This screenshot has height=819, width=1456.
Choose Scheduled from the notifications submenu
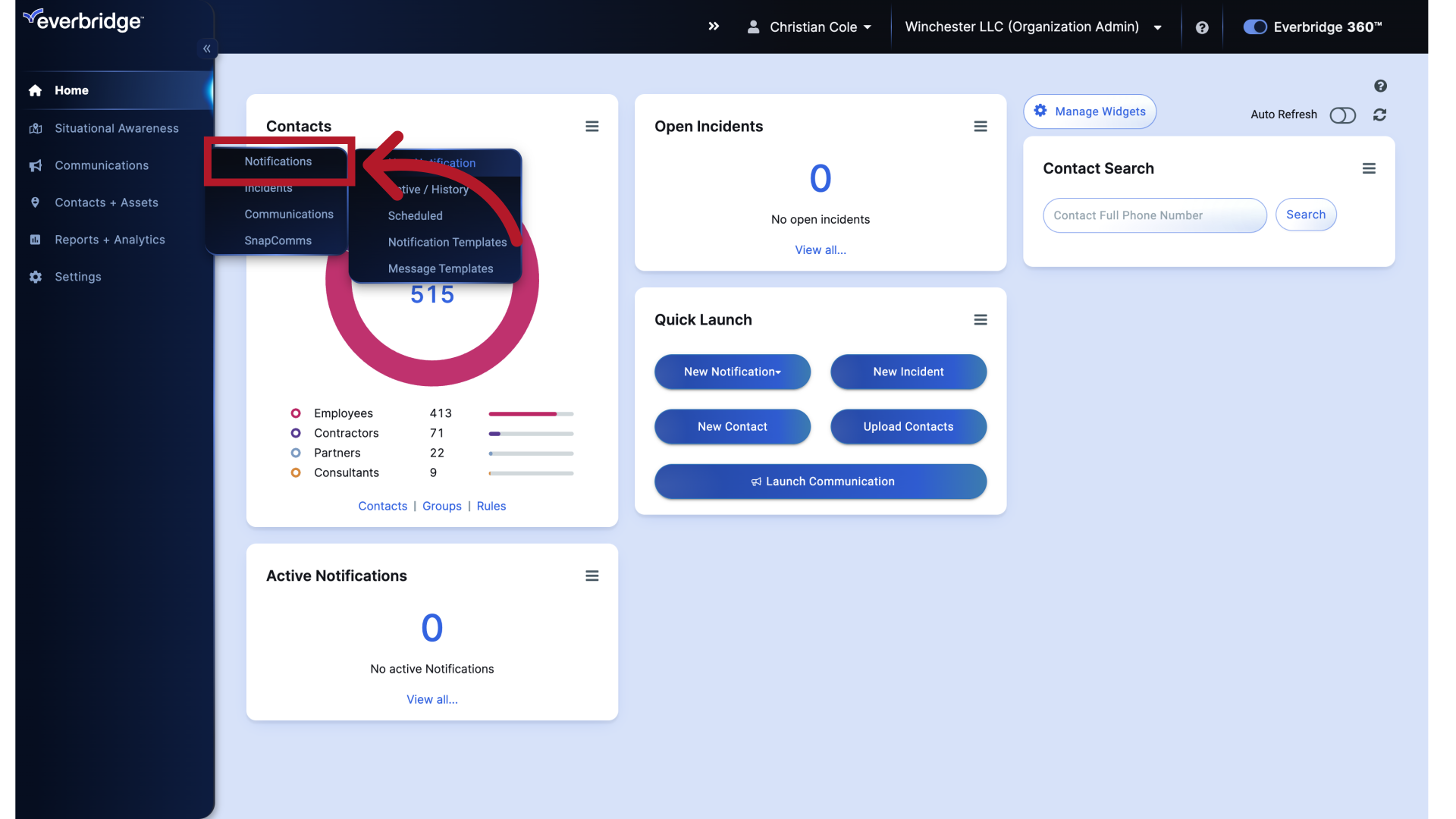(415, 215)
